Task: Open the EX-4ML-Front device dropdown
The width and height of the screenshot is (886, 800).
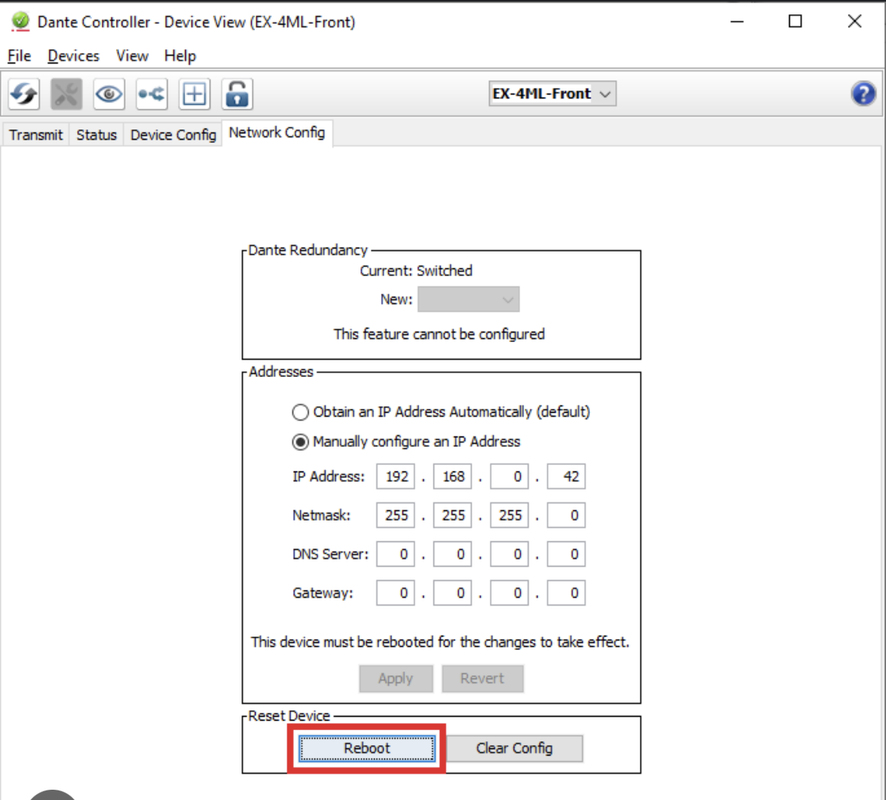Action: point(552,94)
